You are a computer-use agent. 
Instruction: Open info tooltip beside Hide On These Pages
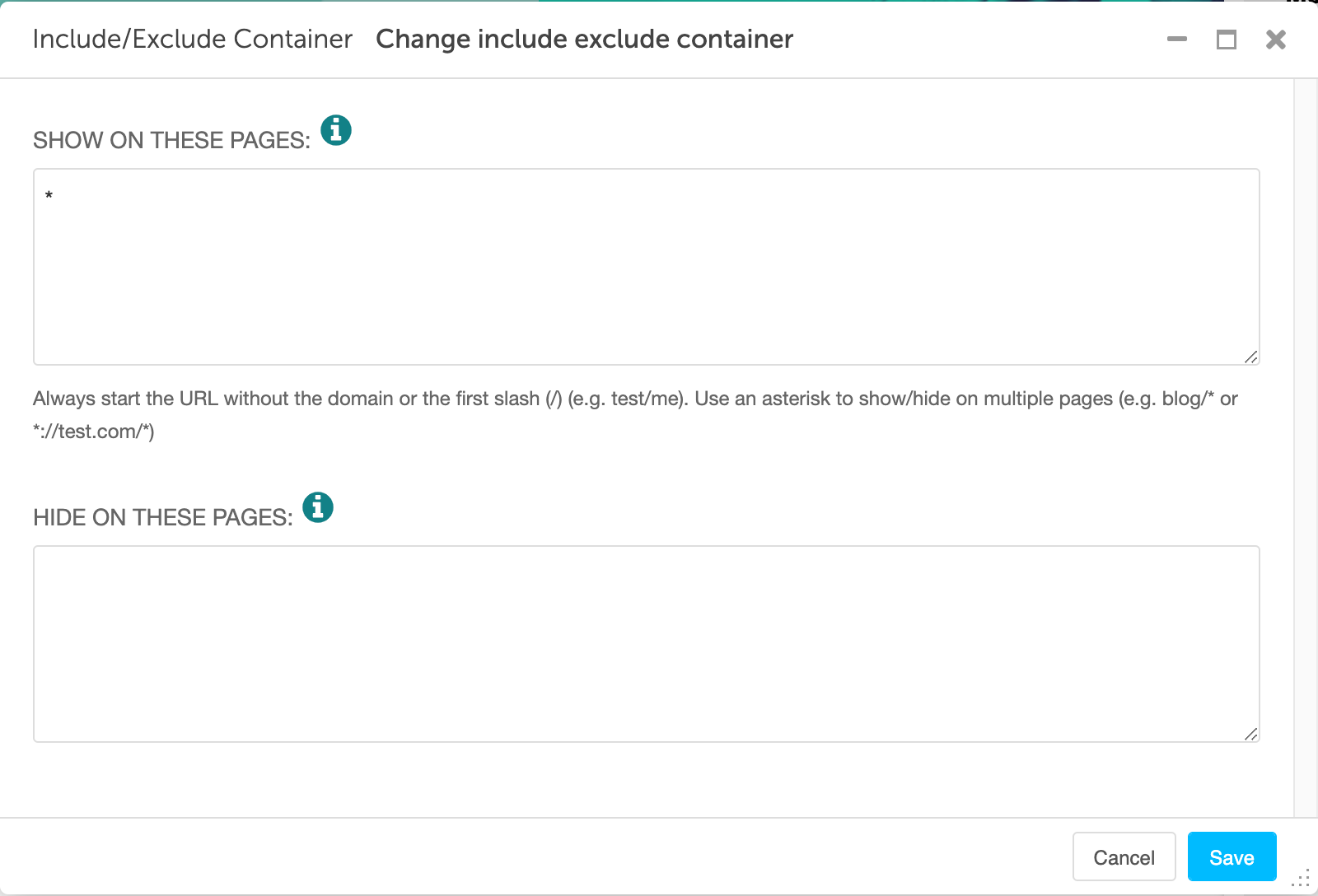[x=318, y=507]
